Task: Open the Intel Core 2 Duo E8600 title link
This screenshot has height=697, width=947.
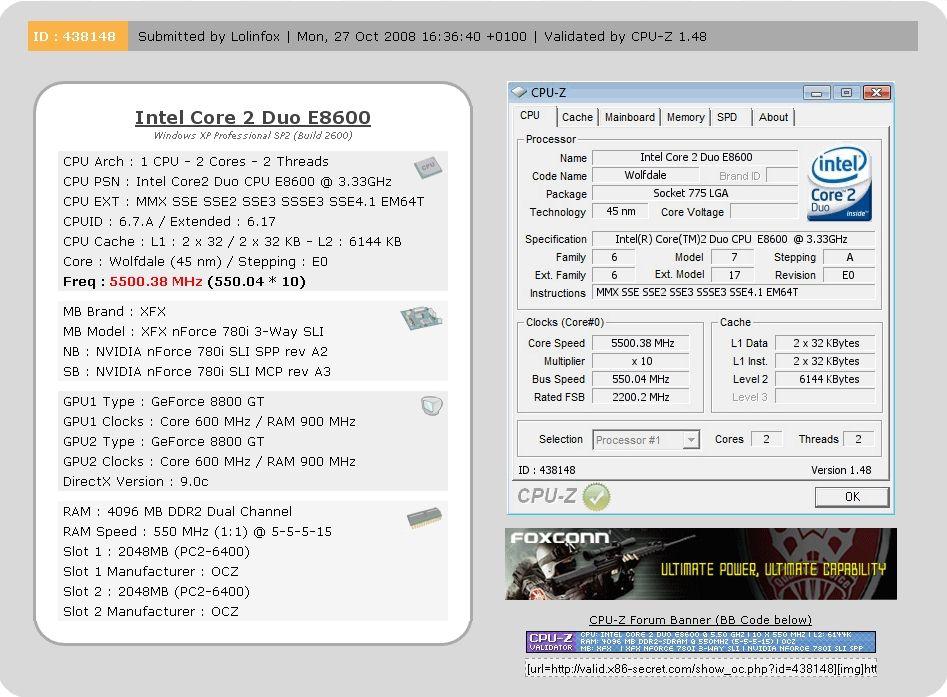Action: (252, 117)
